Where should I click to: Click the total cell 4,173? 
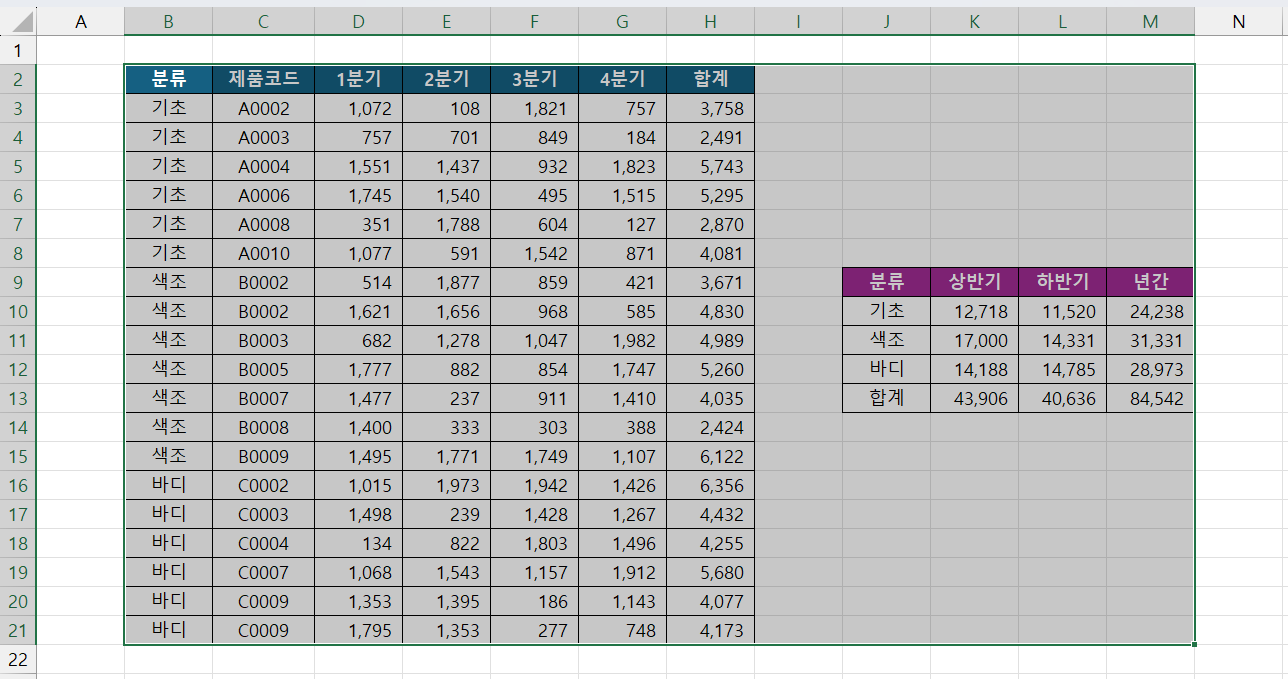pos(710,630)
